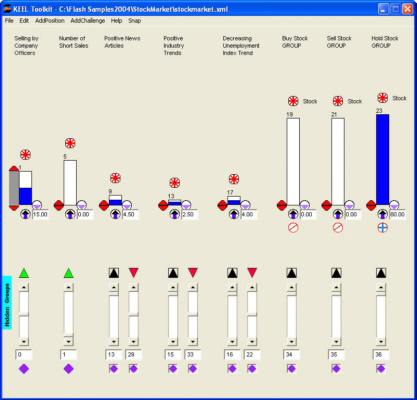Click the Stock starburst icon above bar 19
Image resolution: width=417 pixels, height=400 pixels.
pos(293,101)
